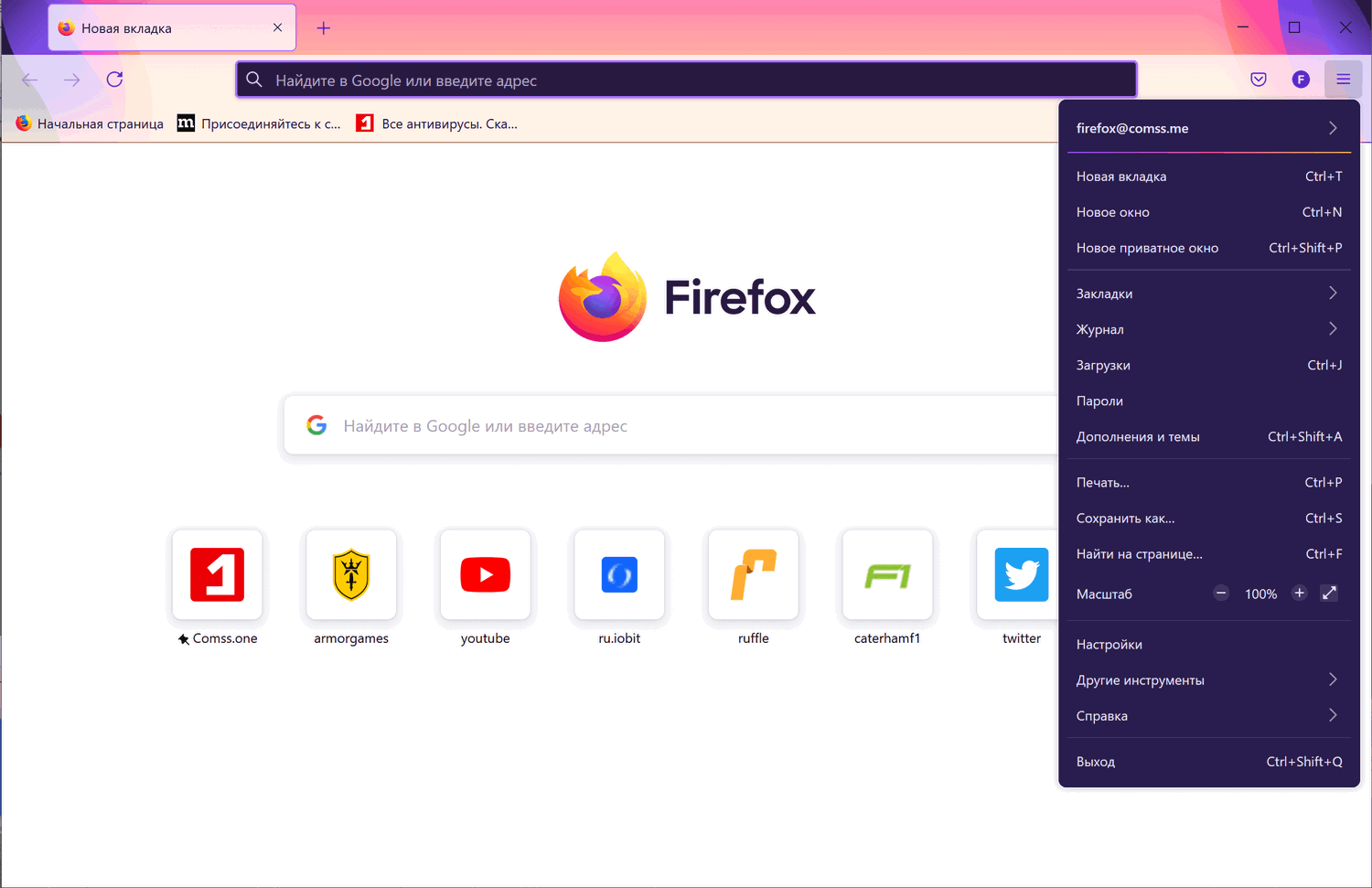
Task: Open the Все антивирусы. Ска... bookmark
Action: click(437, 123)
